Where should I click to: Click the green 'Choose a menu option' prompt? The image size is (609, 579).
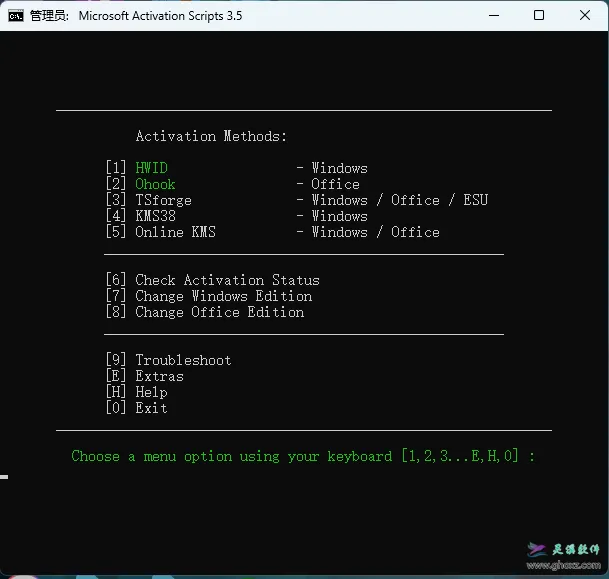pyautogui.click(x=303, y=456)
